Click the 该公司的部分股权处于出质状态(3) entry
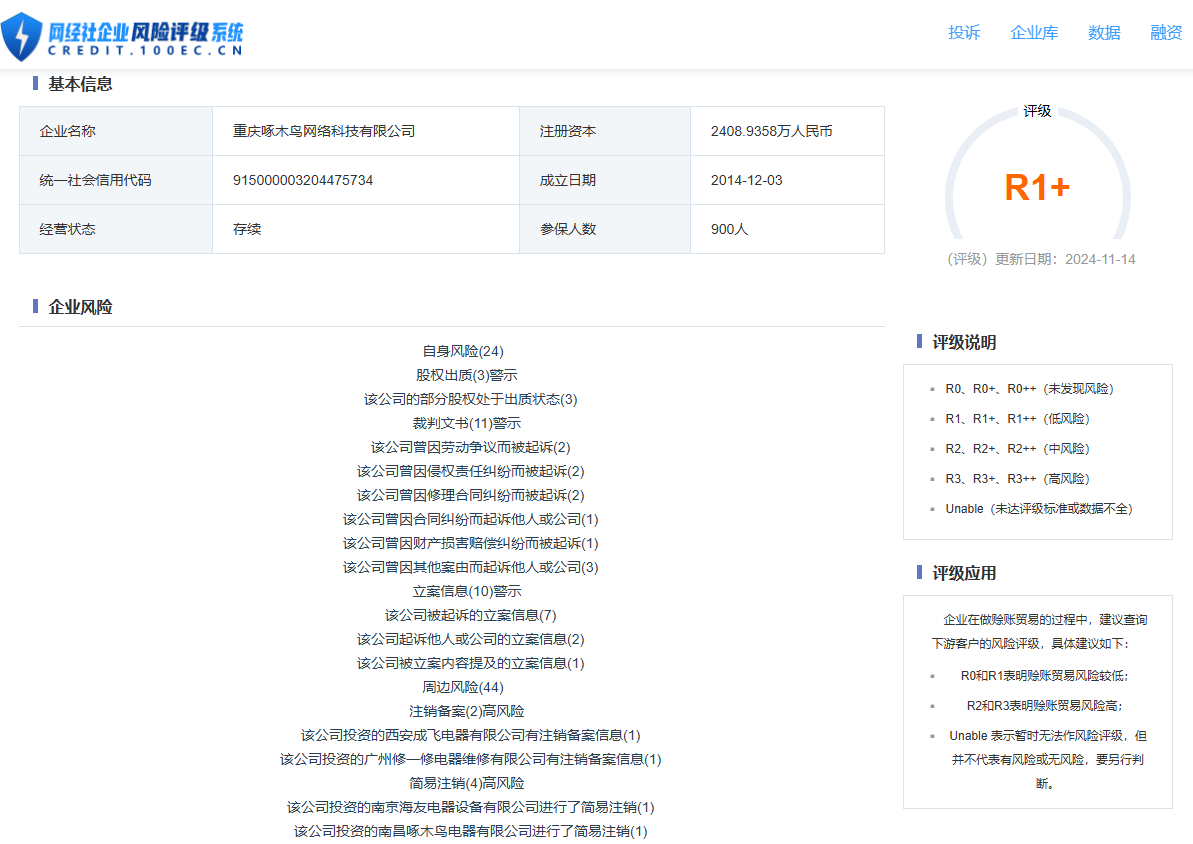This screenshot has width=1193, height=844. tap(471, 399)
